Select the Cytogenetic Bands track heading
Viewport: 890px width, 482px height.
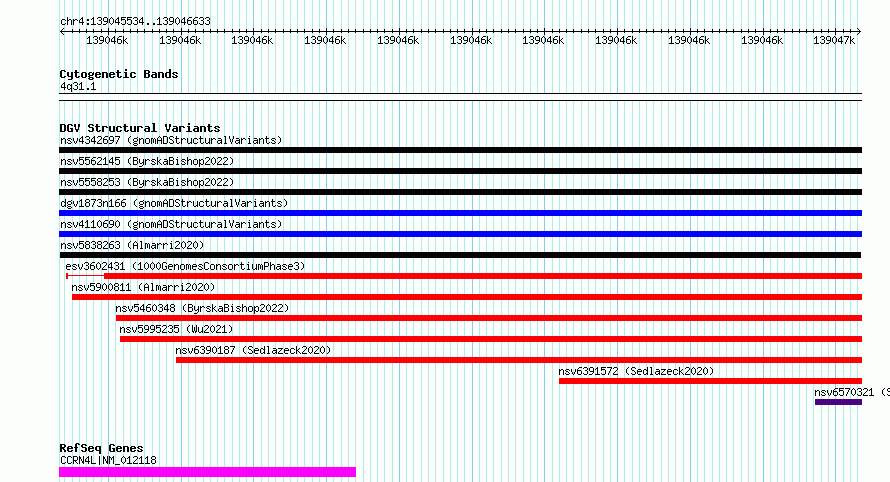click(119, 74)
